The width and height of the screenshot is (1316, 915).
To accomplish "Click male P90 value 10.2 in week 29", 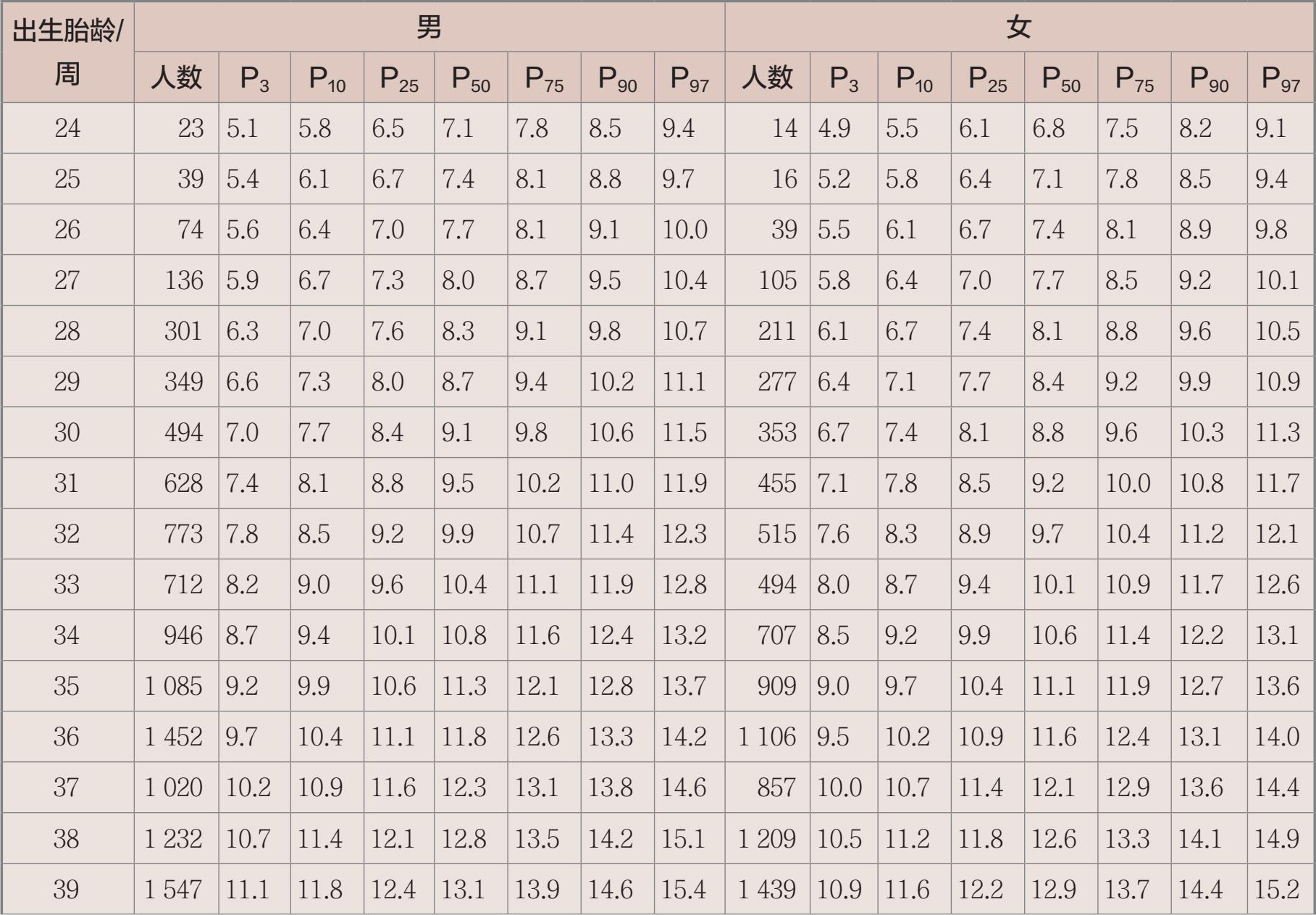I will pos(611,382).
